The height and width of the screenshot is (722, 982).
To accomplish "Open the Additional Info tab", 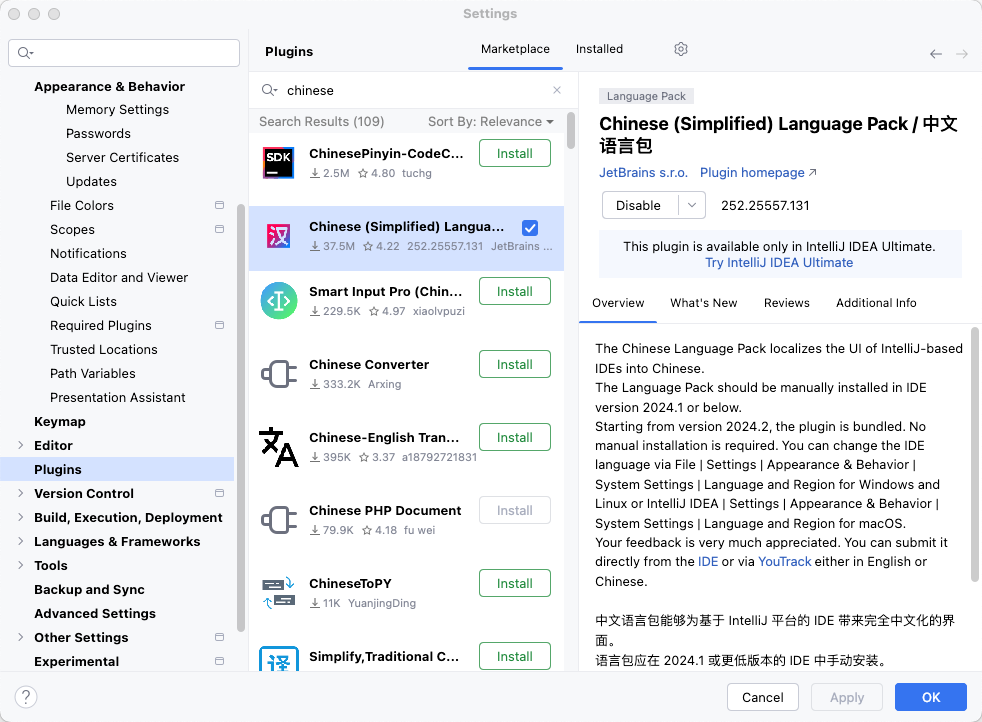I will point(876,303).
